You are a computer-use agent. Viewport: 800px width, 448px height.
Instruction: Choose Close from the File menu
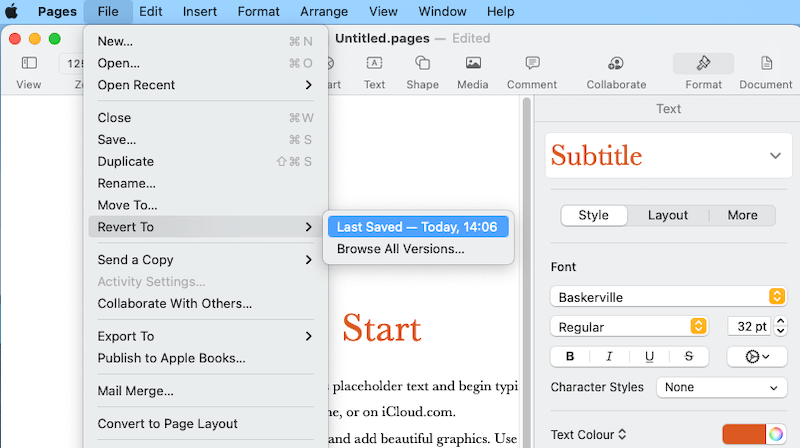tap(206, 118)
